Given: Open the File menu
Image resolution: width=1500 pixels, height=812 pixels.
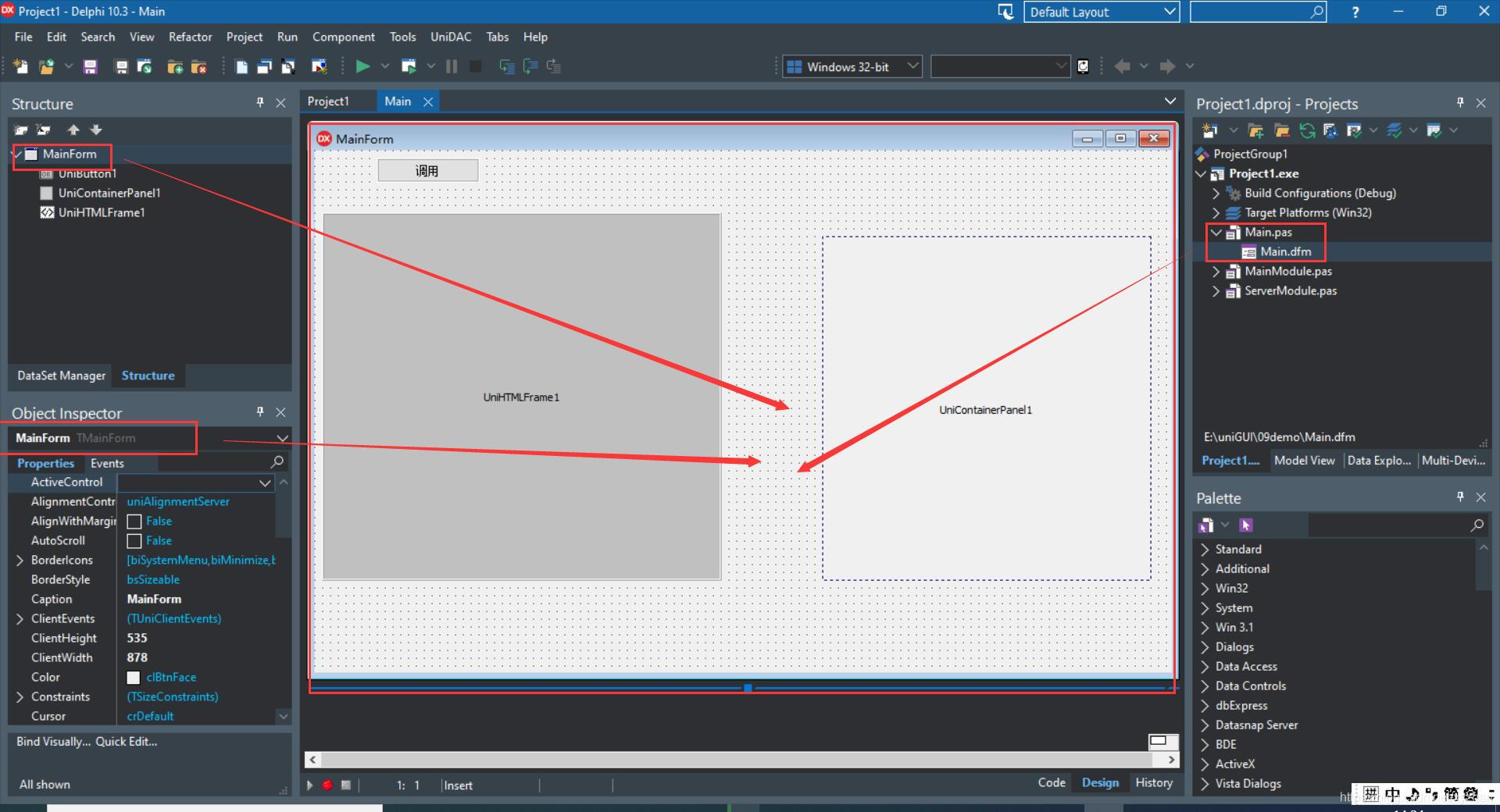Looking at the screenshot, I should coord(23,37).
